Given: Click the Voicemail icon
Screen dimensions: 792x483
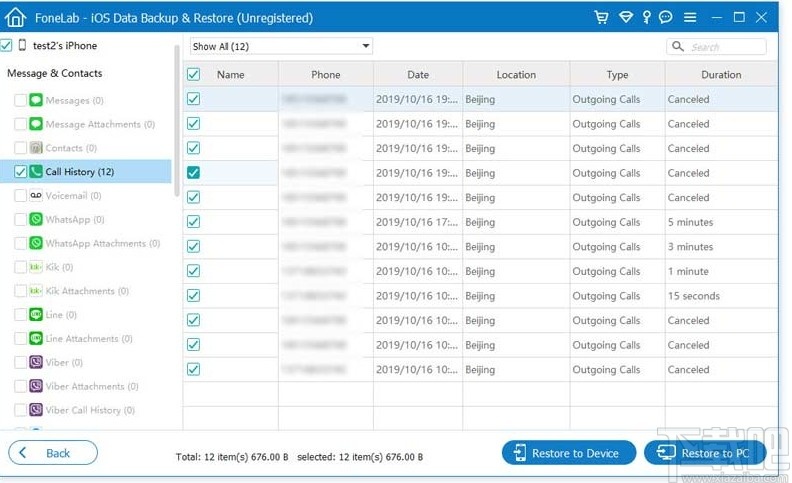Looking at the screenshot, I should (36, 195).
